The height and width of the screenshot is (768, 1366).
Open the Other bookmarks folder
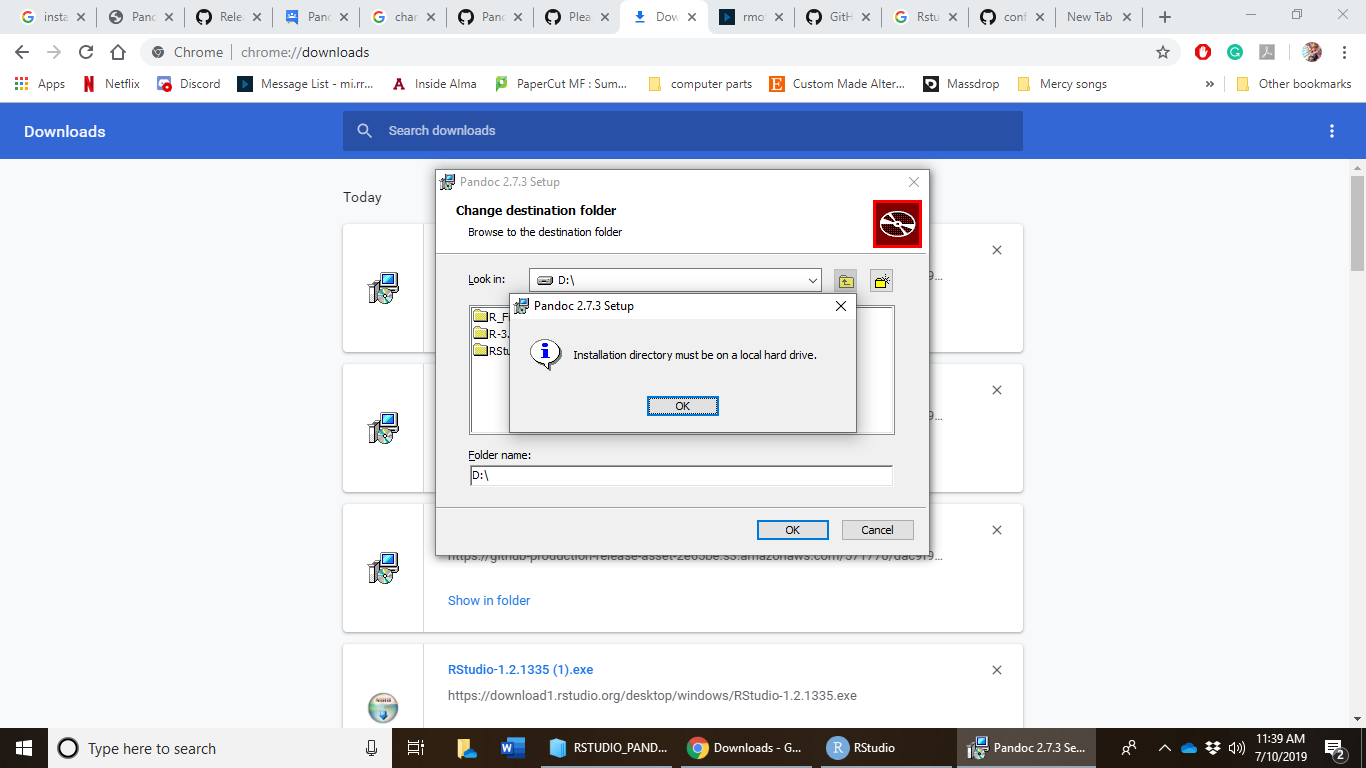coord(1294,84)
